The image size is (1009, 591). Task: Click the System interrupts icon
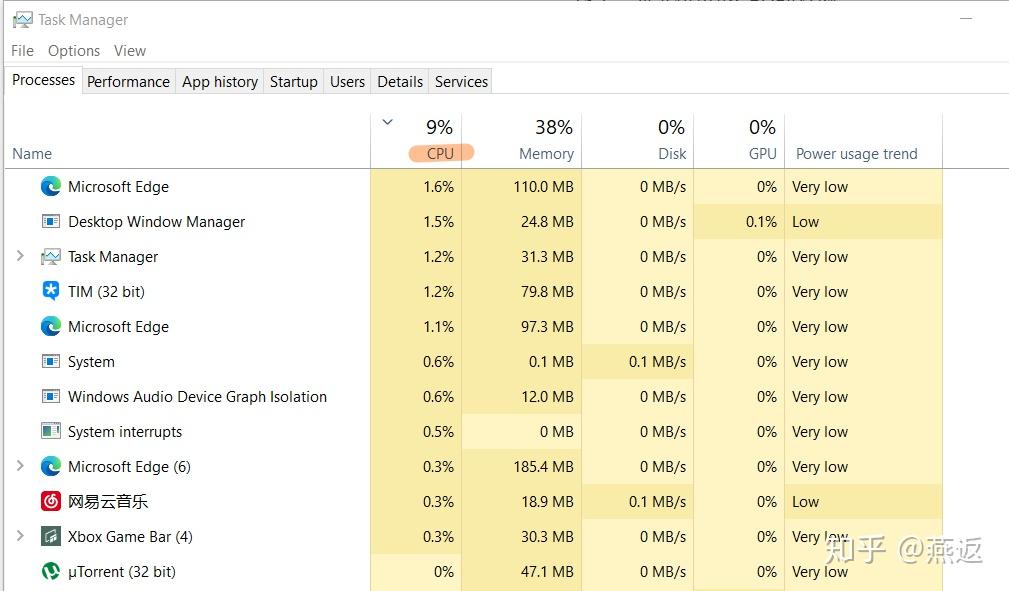(x=51, y=431)
